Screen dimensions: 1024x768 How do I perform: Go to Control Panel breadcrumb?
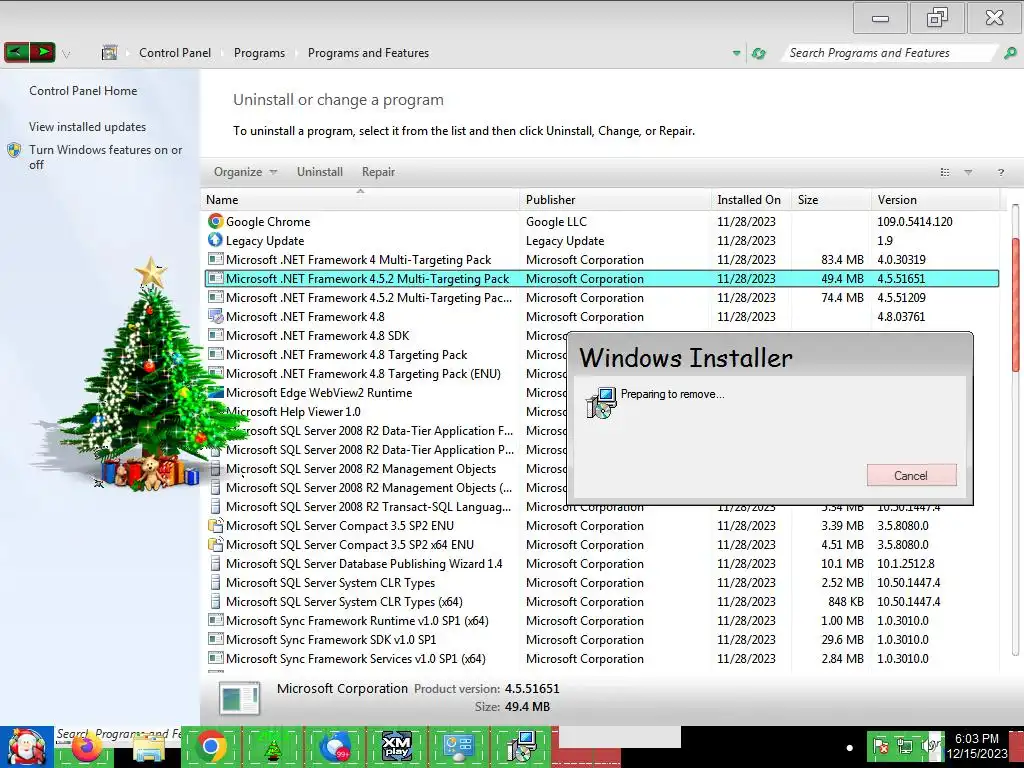tap(175, 53)
